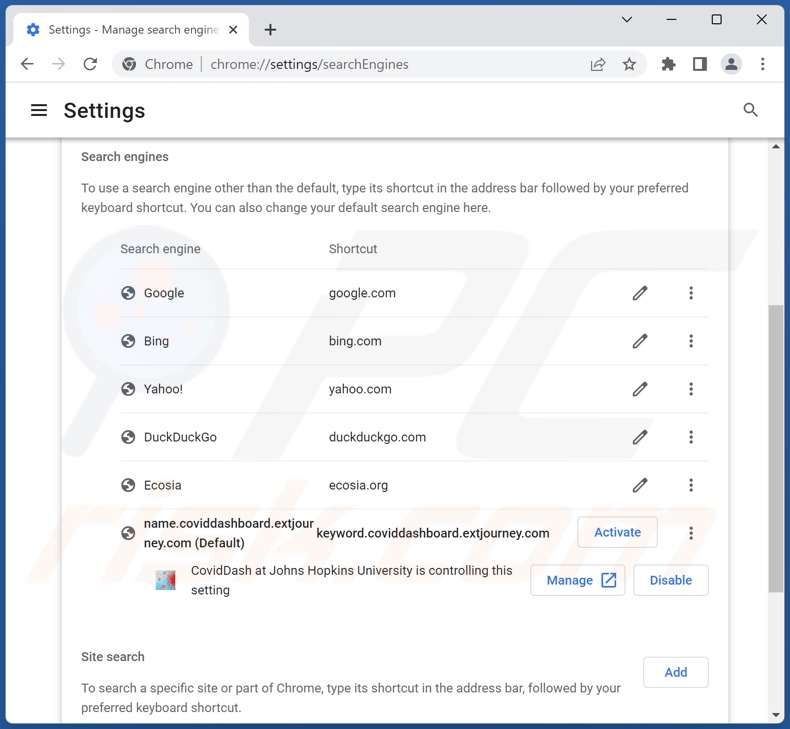Open the profile avatar menu
The image size is (790, 729).
click(x=731, y=64)
